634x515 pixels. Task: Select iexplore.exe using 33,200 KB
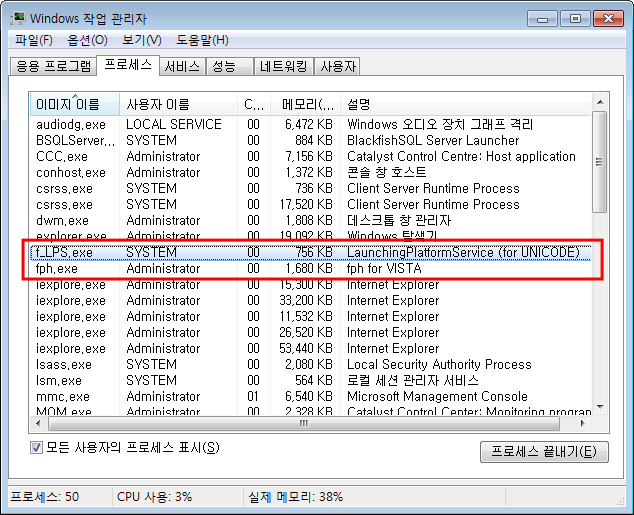(x=311, y=300)
